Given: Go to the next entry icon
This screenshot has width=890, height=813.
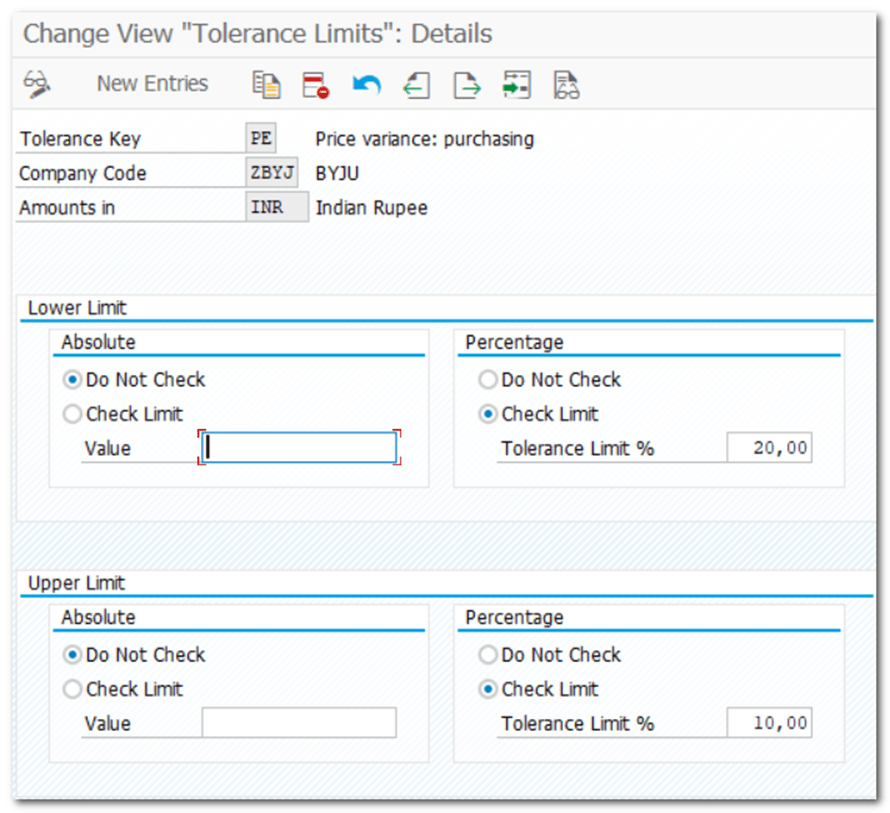Looking at the screenshot, I should coord(466,85).
